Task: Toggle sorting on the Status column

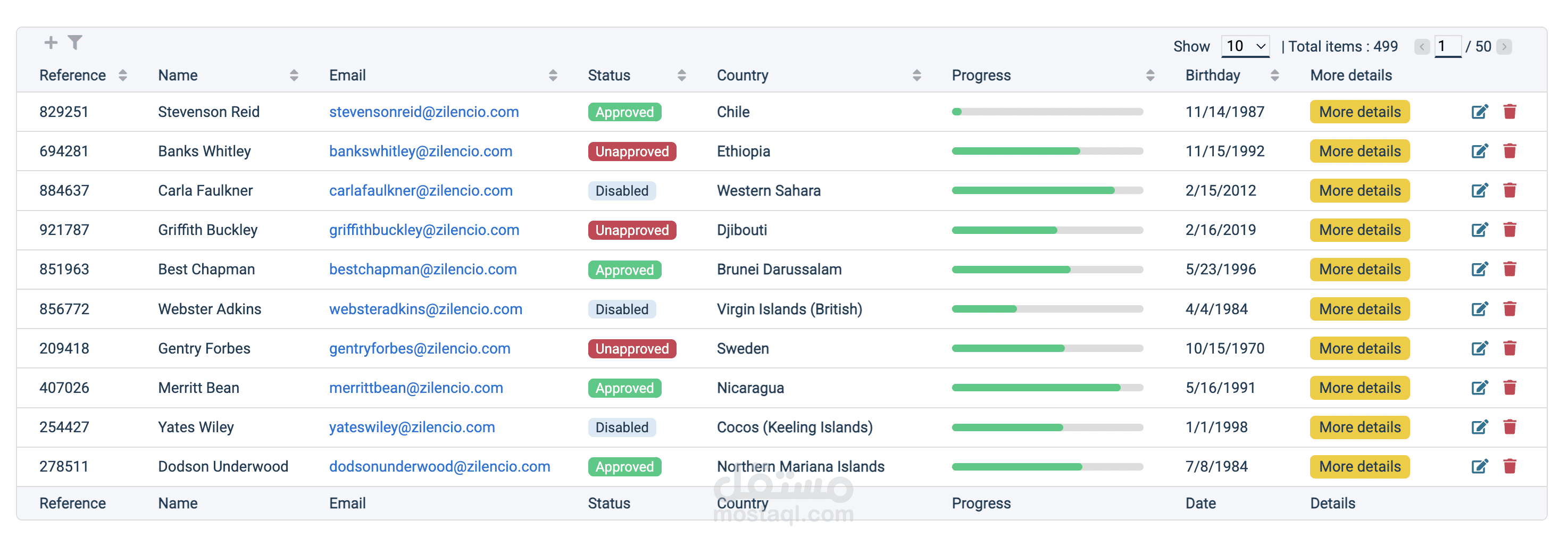Action: click(x=681, y=75)
